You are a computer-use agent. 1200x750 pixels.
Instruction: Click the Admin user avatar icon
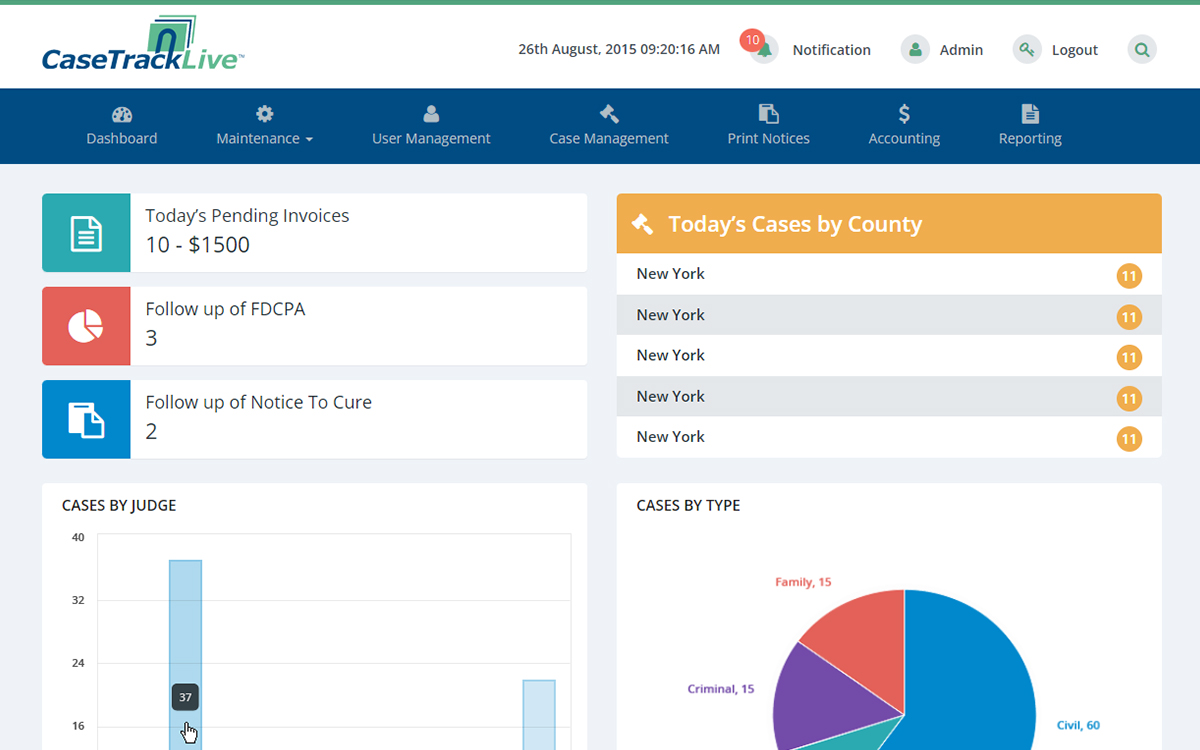[x=915, y=49]
